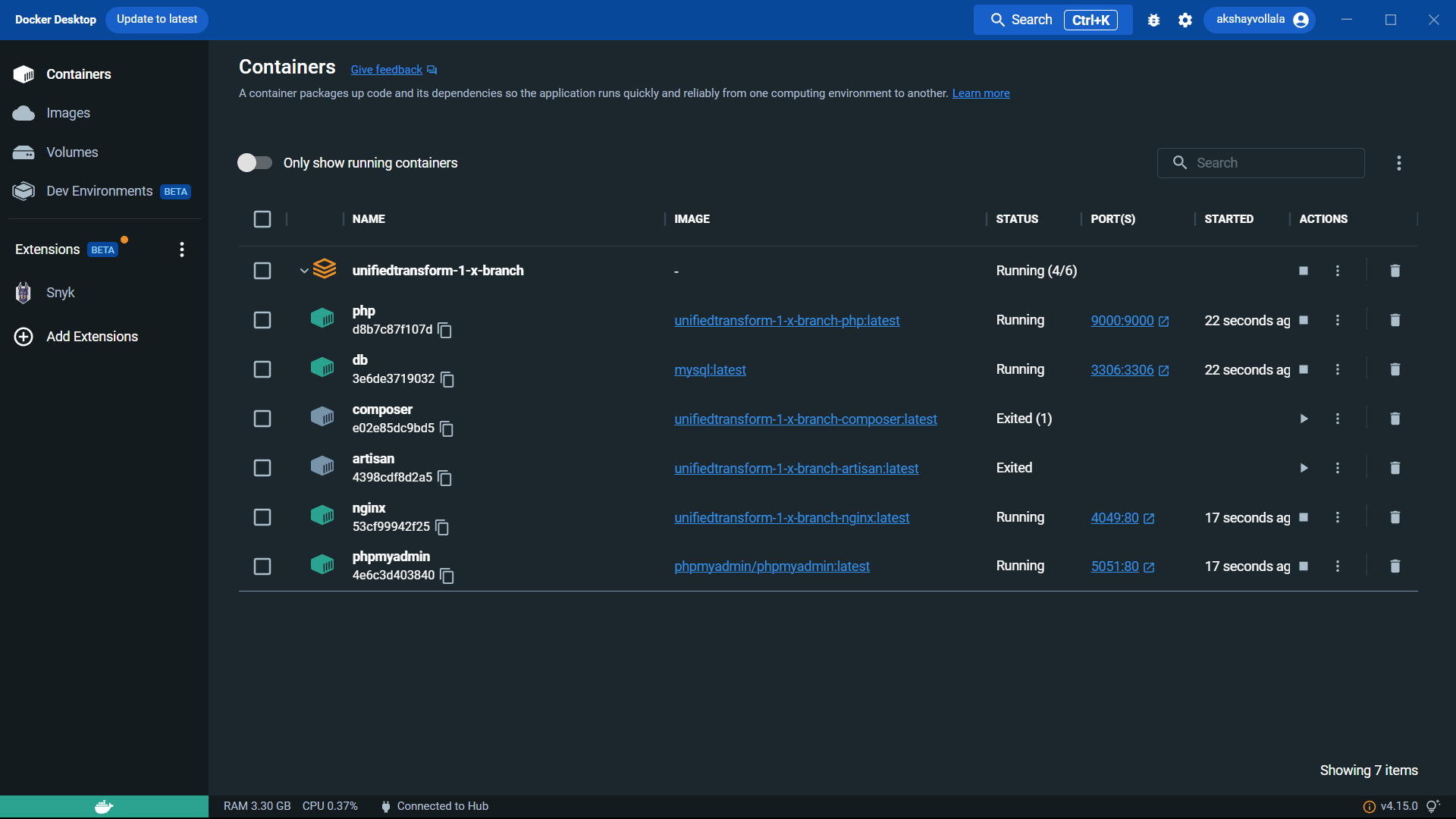
Task: Open more actions for db container
Action: tap(1338, 369)
